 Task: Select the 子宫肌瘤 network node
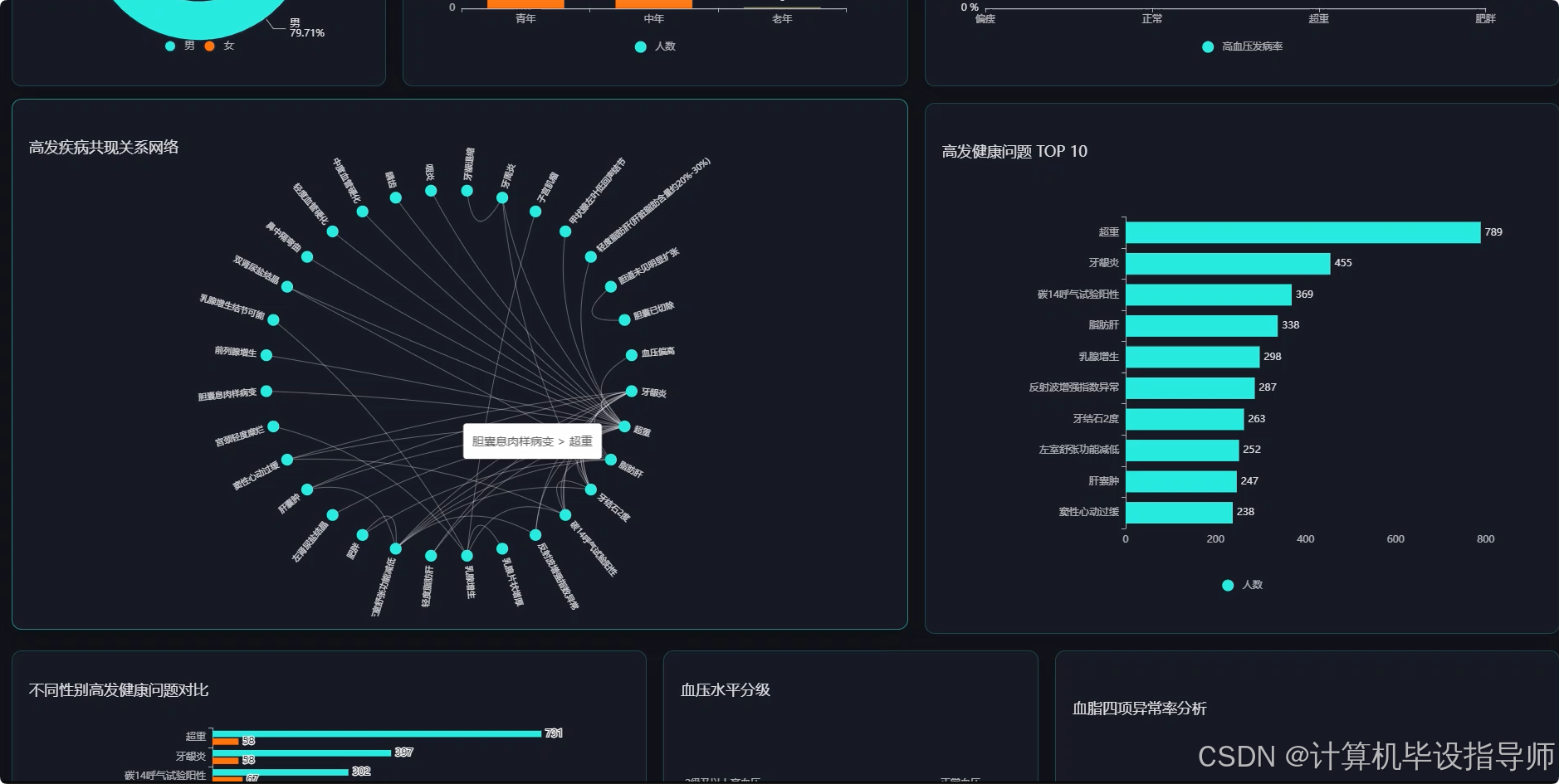[535, 212]
